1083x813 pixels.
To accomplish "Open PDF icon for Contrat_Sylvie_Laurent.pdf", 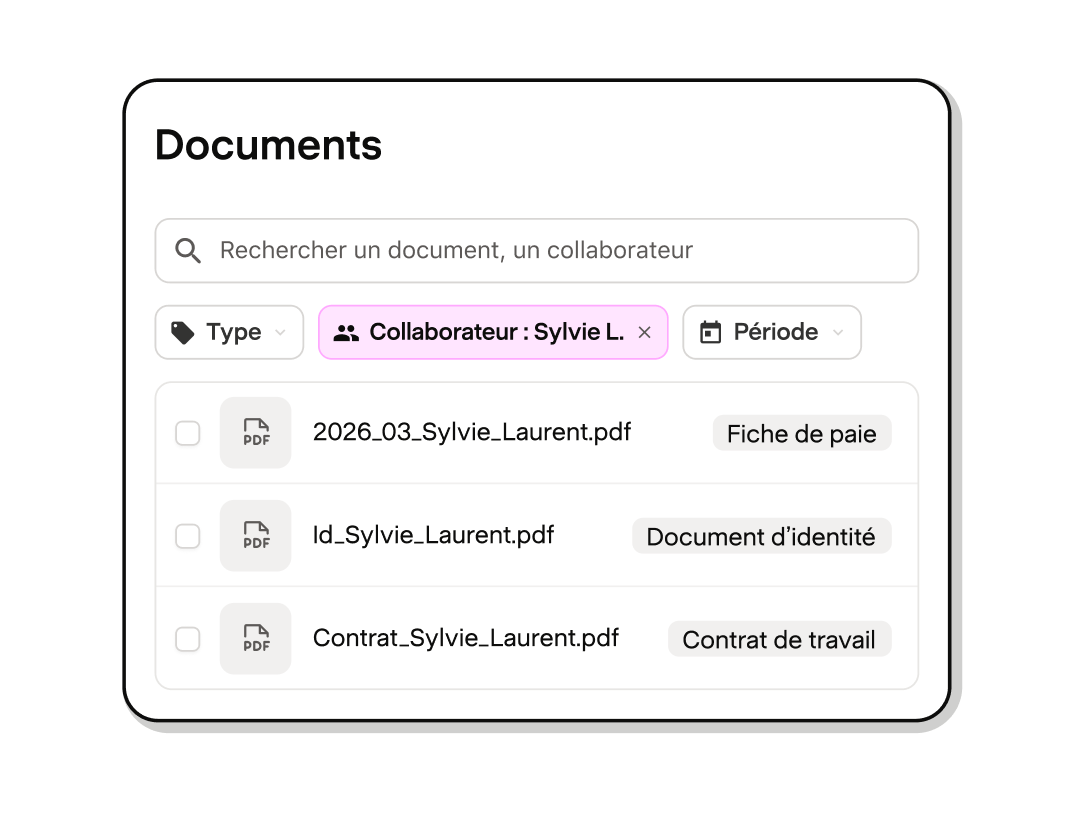I will point(256,638).
